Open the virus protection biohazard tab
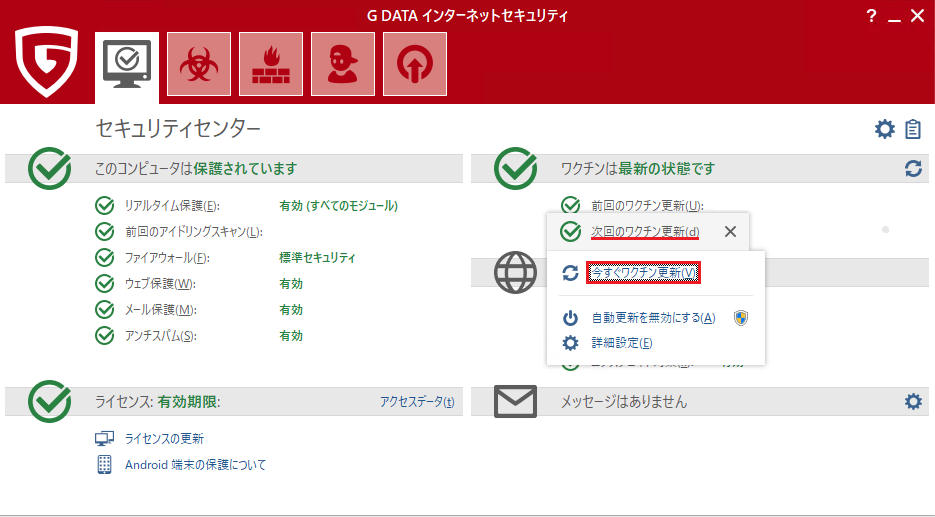Image resolution: width=935 pixels, height=517 pixels. 199,64
